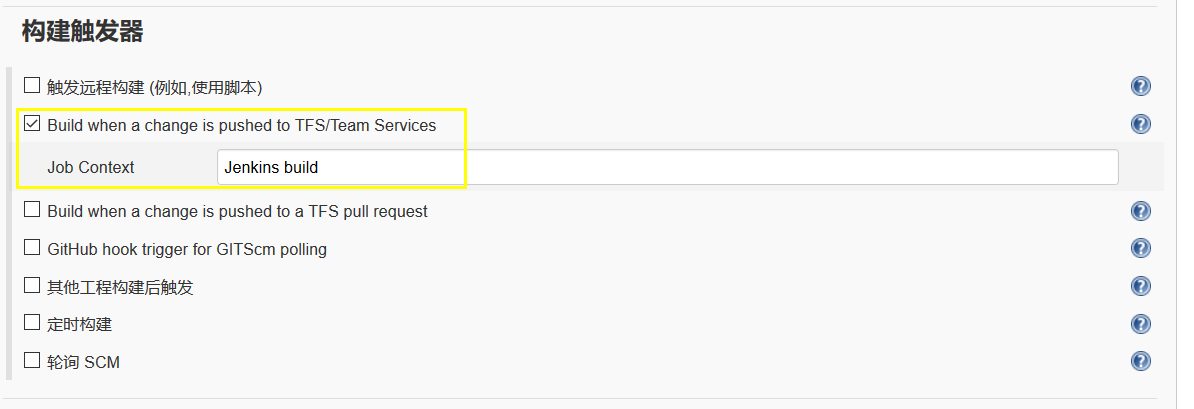Enable GitHub hook trigger for GITScm polling checkbox
The width and height of the screenshot is (1194, 409).
(x=32, y=248)
